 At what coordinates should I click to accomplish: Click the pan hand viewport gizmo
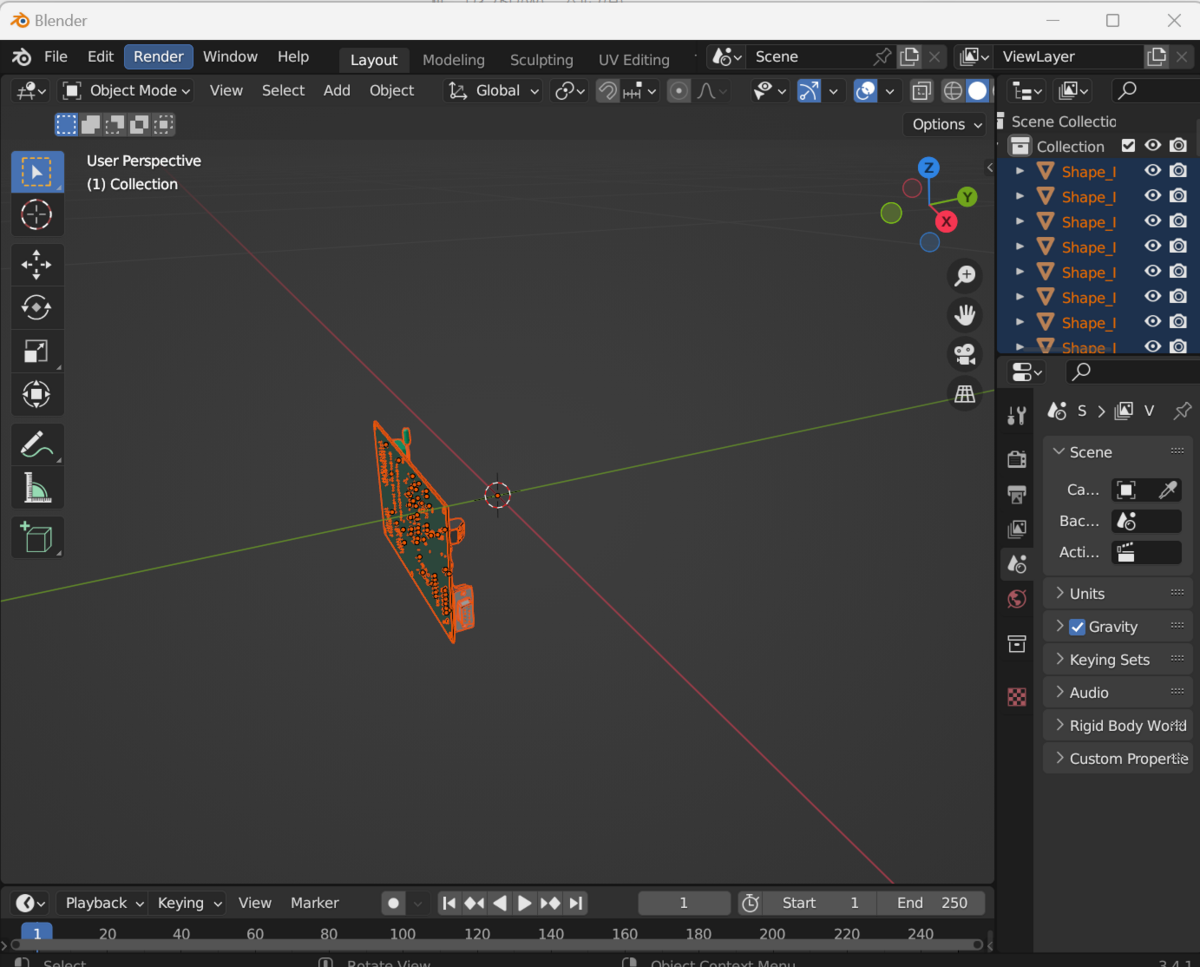click(965, 315)
